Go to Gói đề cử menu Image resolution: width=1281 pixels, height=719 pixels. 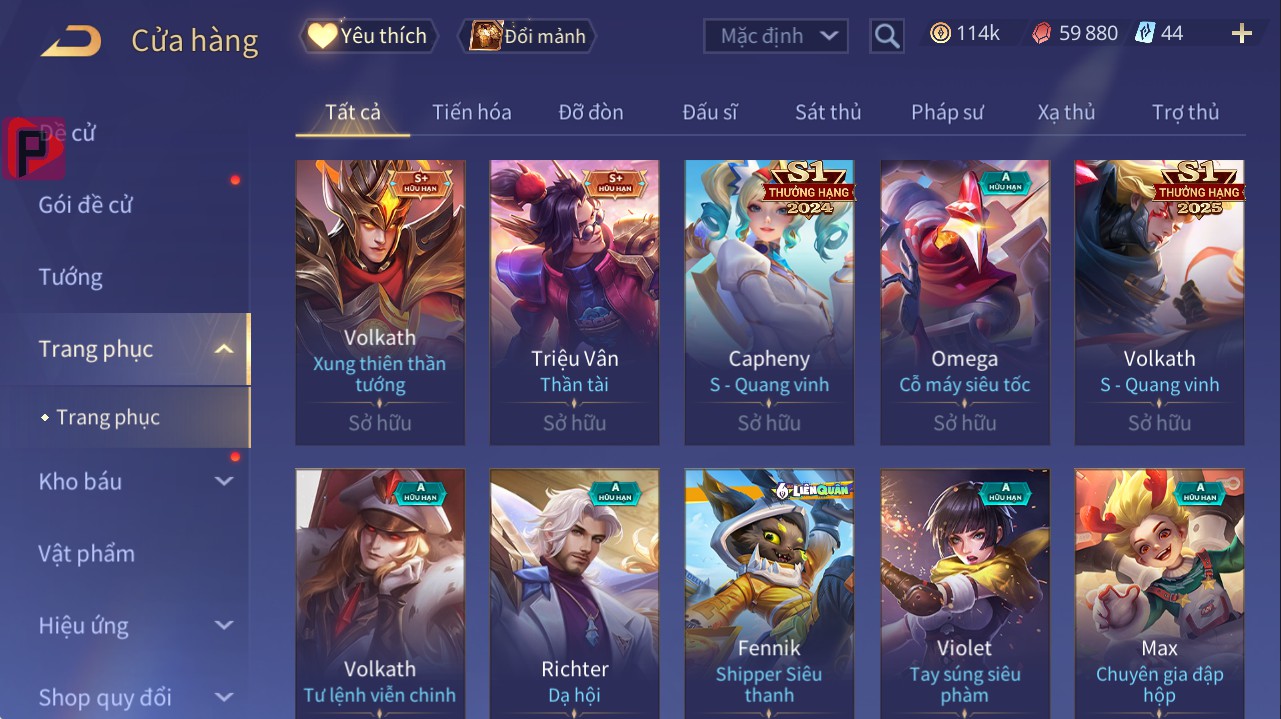click(x=85, y=205)
